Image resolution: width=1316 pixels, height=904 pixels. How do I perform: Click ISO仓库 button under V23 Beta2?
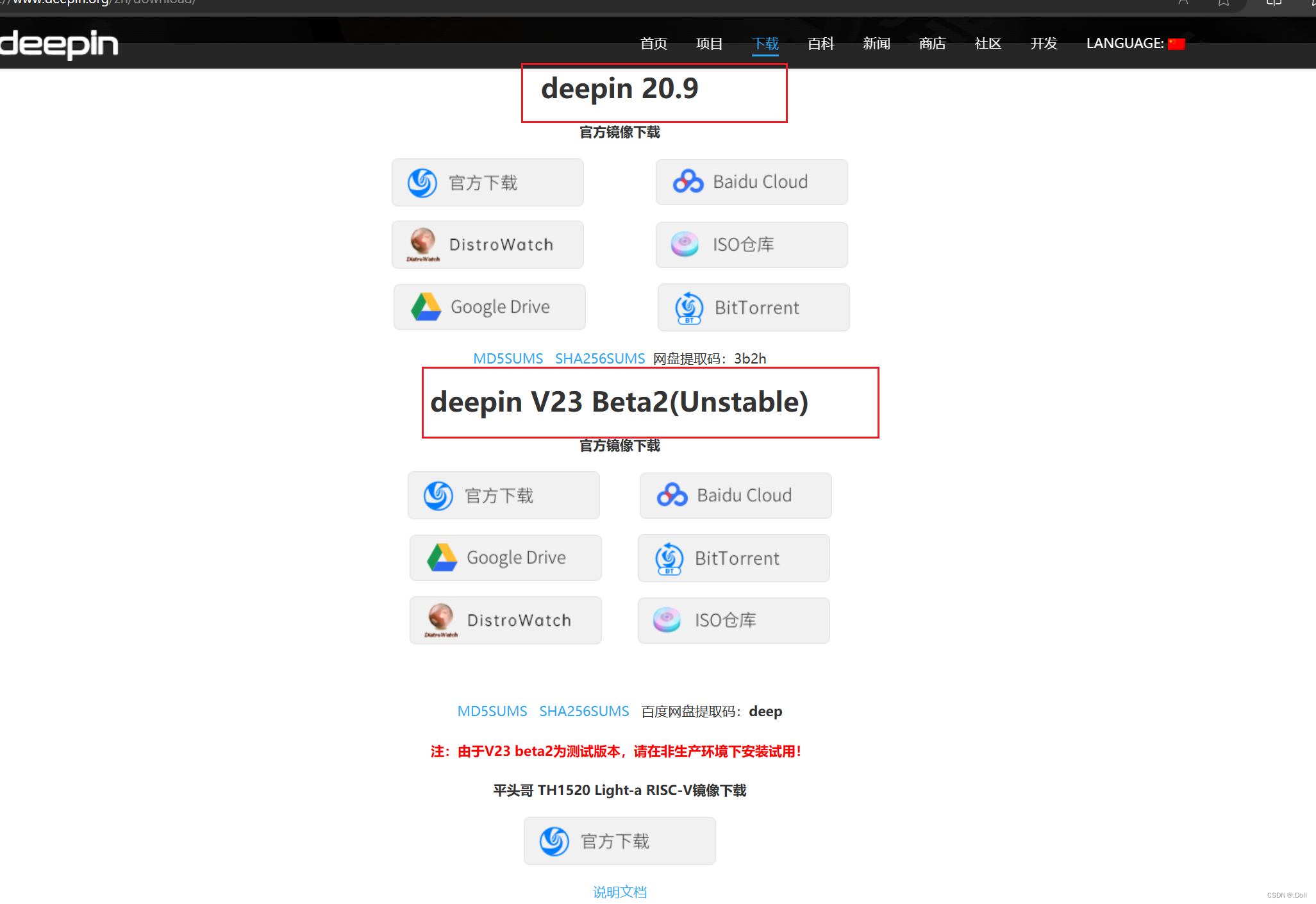click(733, 621)
